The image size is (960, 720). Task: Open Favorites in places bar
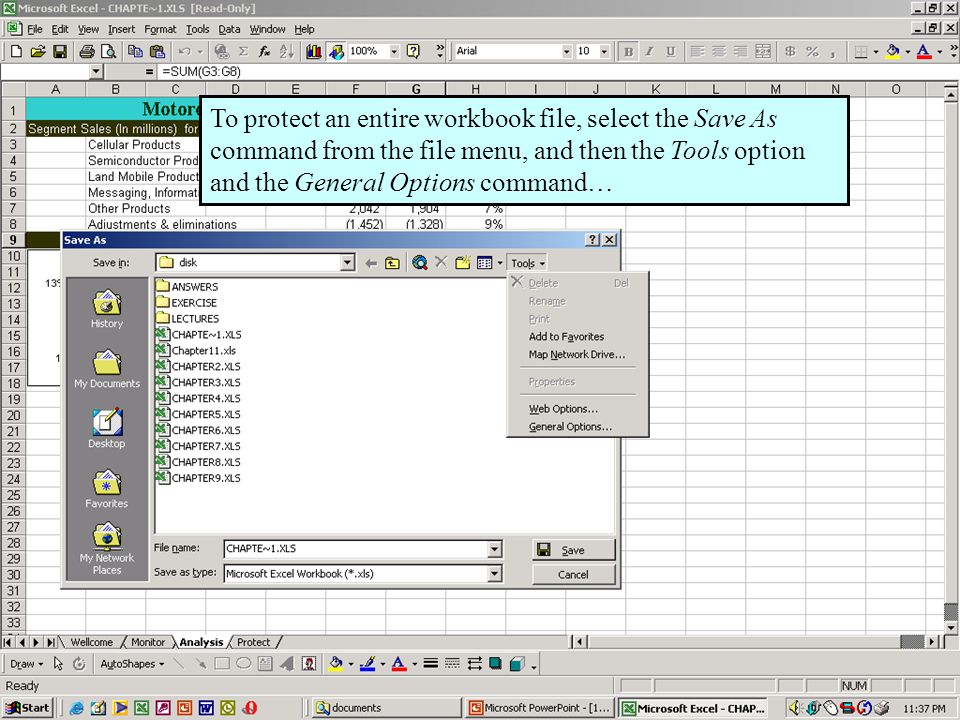(x=107, y=489)
